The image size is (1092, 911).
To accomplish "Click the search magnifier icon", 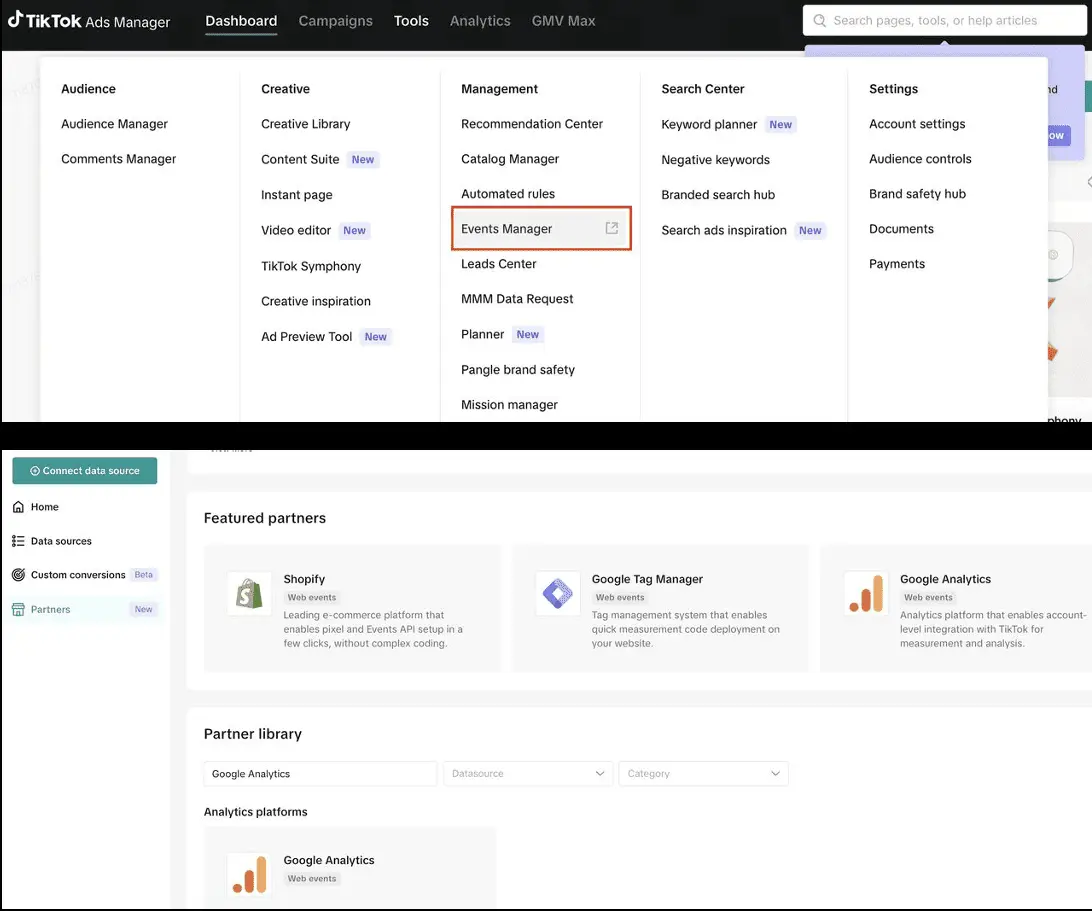I will coord(820,21).
